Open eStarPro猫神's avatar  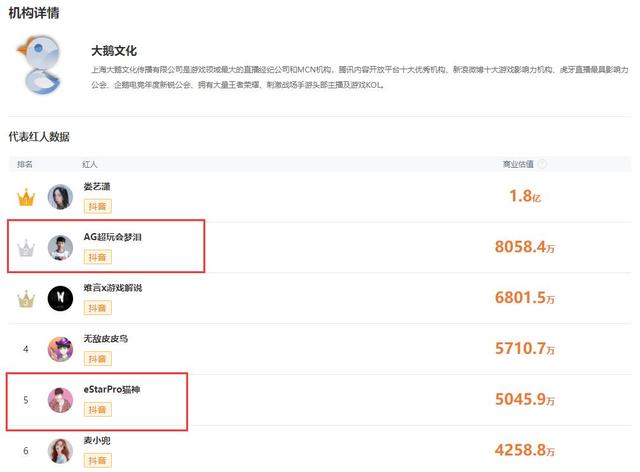coord(61,400)
